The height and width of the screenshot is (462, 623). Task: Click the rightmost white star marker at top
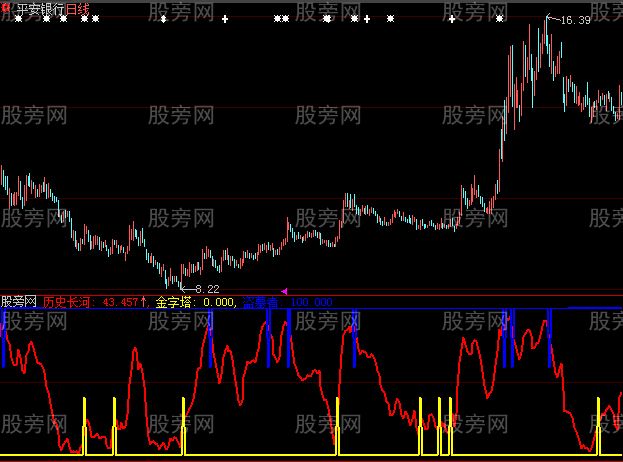pos(499,19)
